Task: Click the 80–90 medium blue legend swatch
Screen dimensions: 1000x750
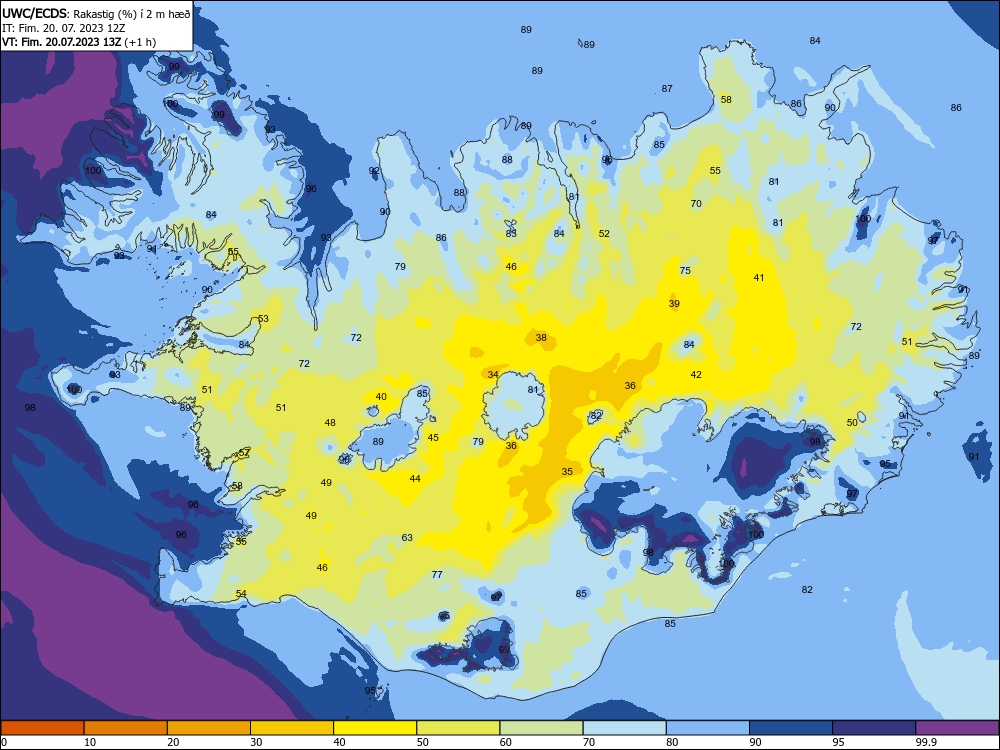Action: pos(708,728)
